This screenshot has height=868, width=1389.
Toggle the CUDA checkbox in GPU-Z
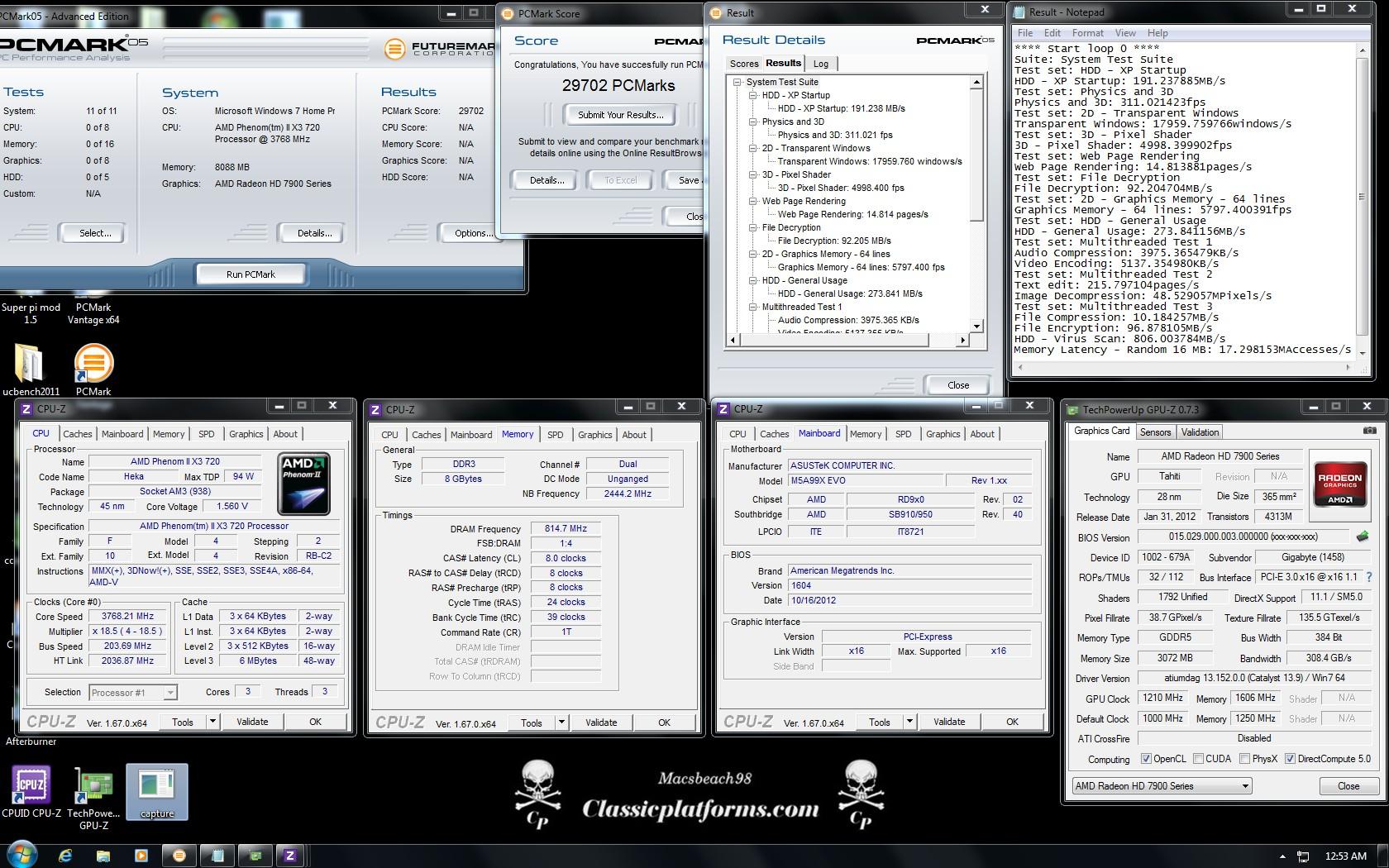click(x=1199, y=759)
